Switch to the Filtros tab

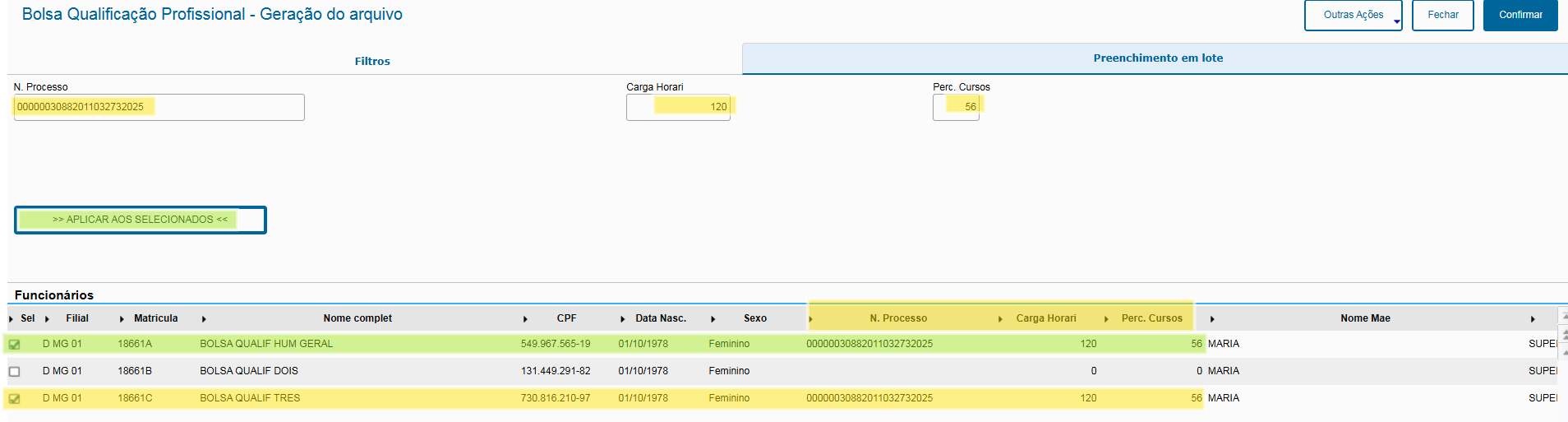pyautogui.click(x=372, y=61)
